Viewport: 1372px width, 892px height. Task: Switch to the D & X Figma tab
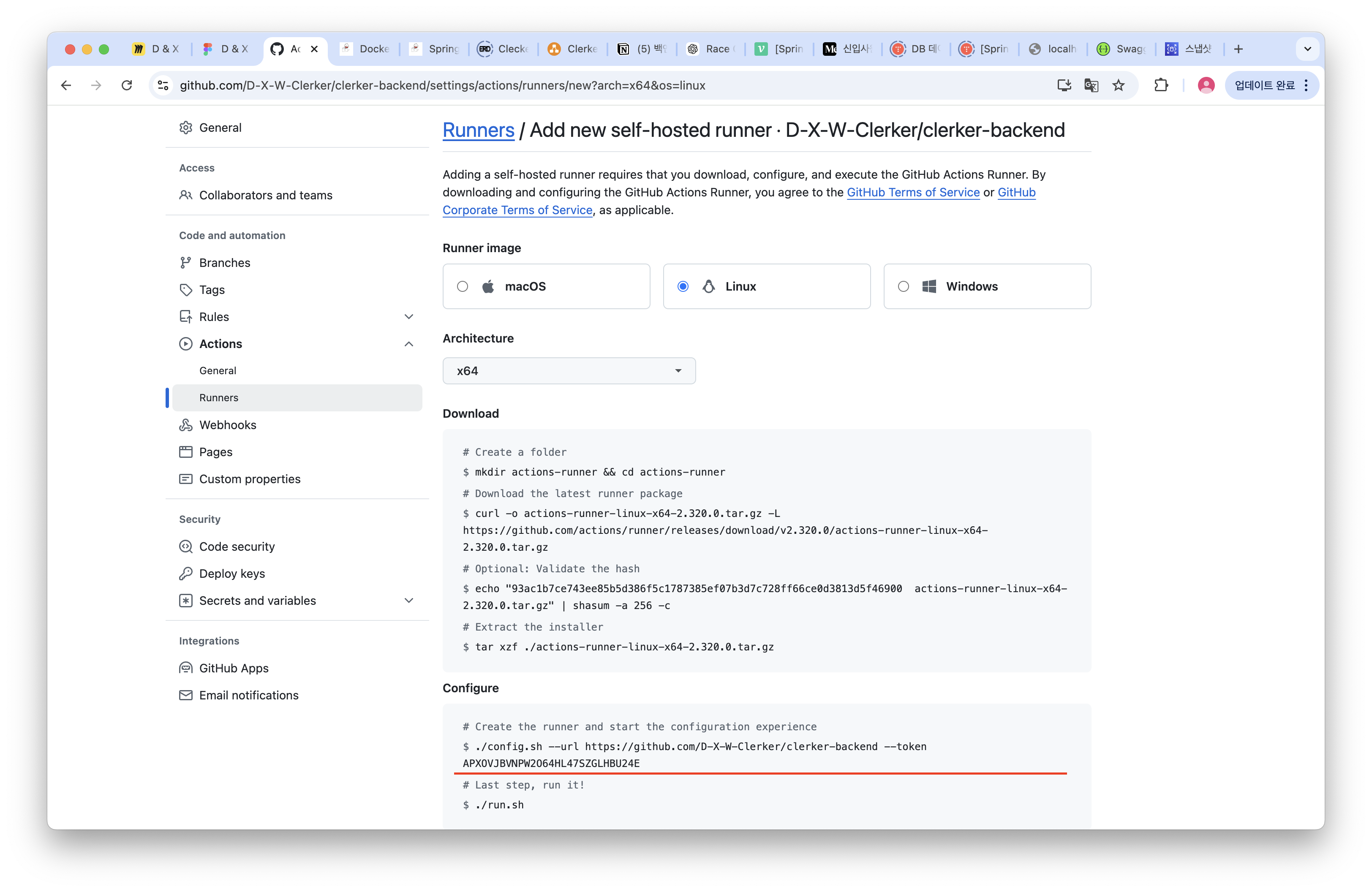pyautogui.click(x=226, y=49)
